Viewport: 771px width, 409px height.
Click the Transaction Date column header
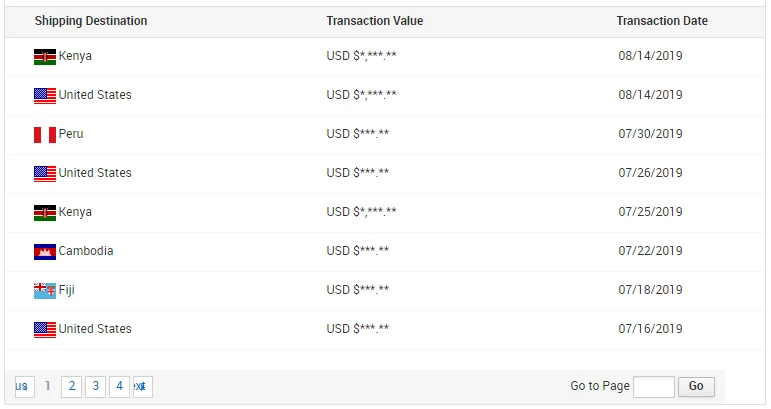click(661, 21)
